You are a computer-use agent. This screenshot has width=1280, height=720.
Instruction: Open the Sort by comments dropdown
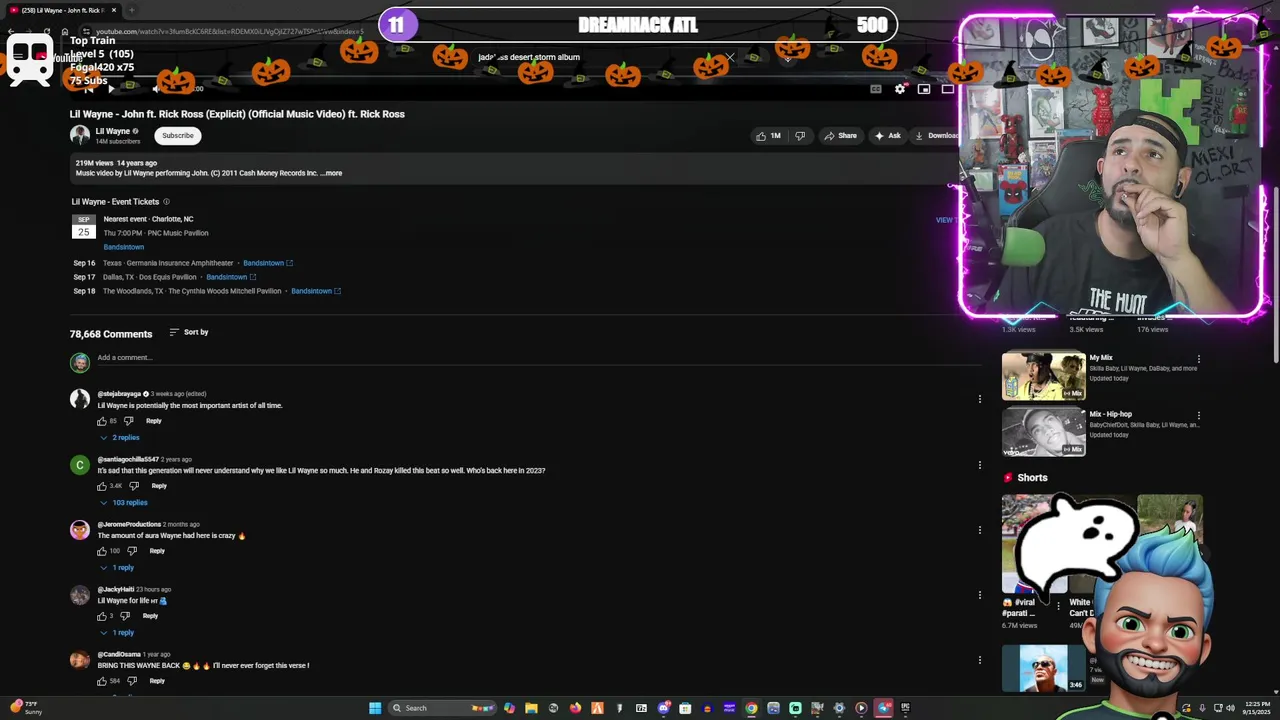click(189, 332)
